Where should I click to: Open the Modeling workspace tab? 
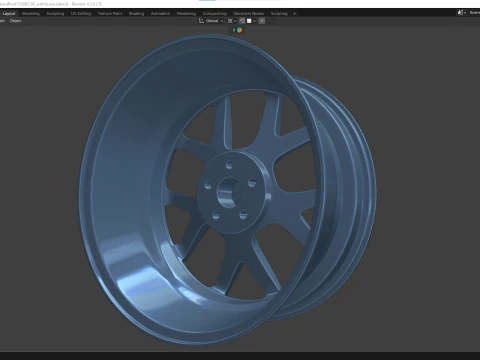coord(31,14)
